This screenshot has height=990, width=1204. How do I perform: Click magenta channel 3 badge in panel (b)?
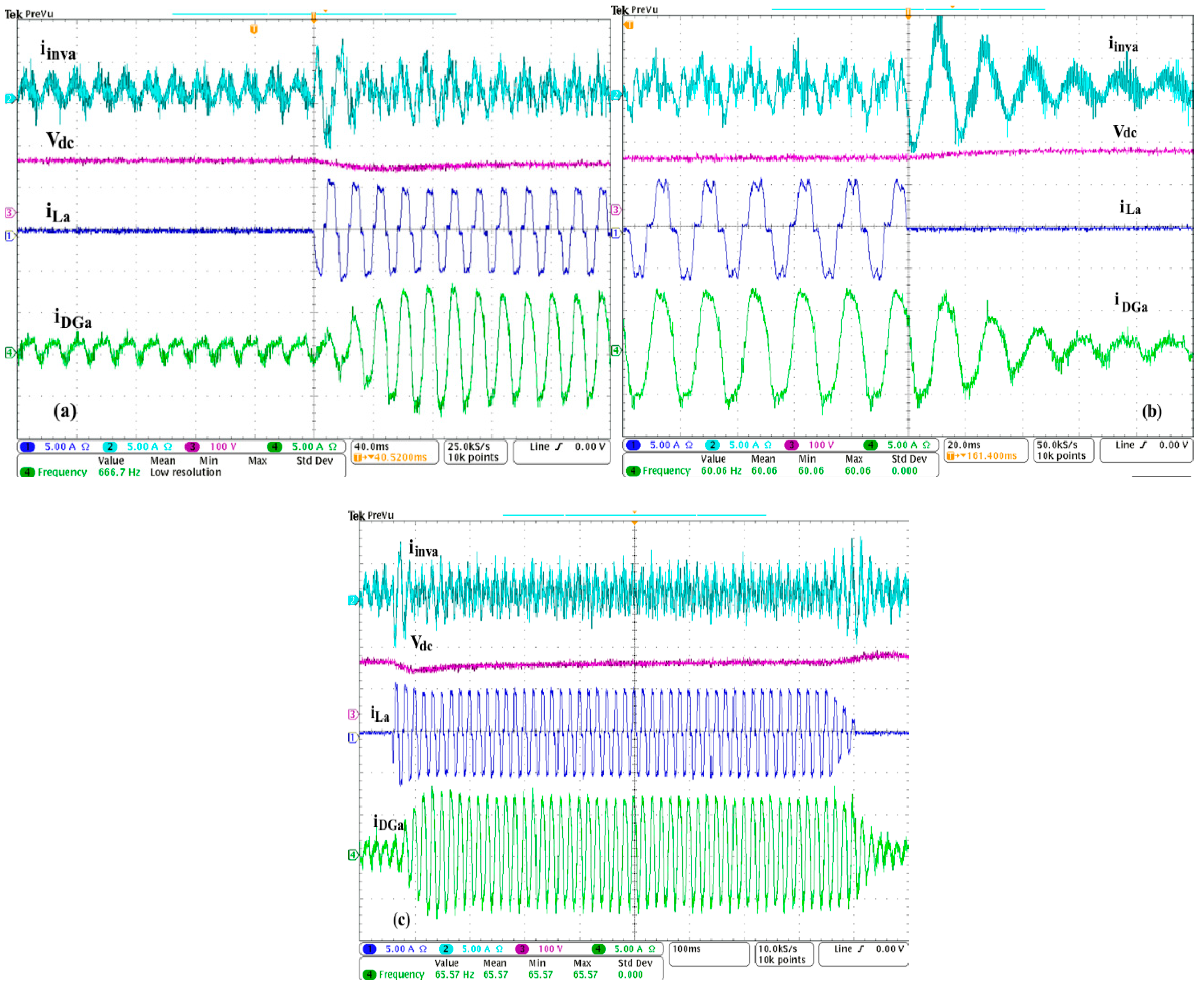coord(791,445)
